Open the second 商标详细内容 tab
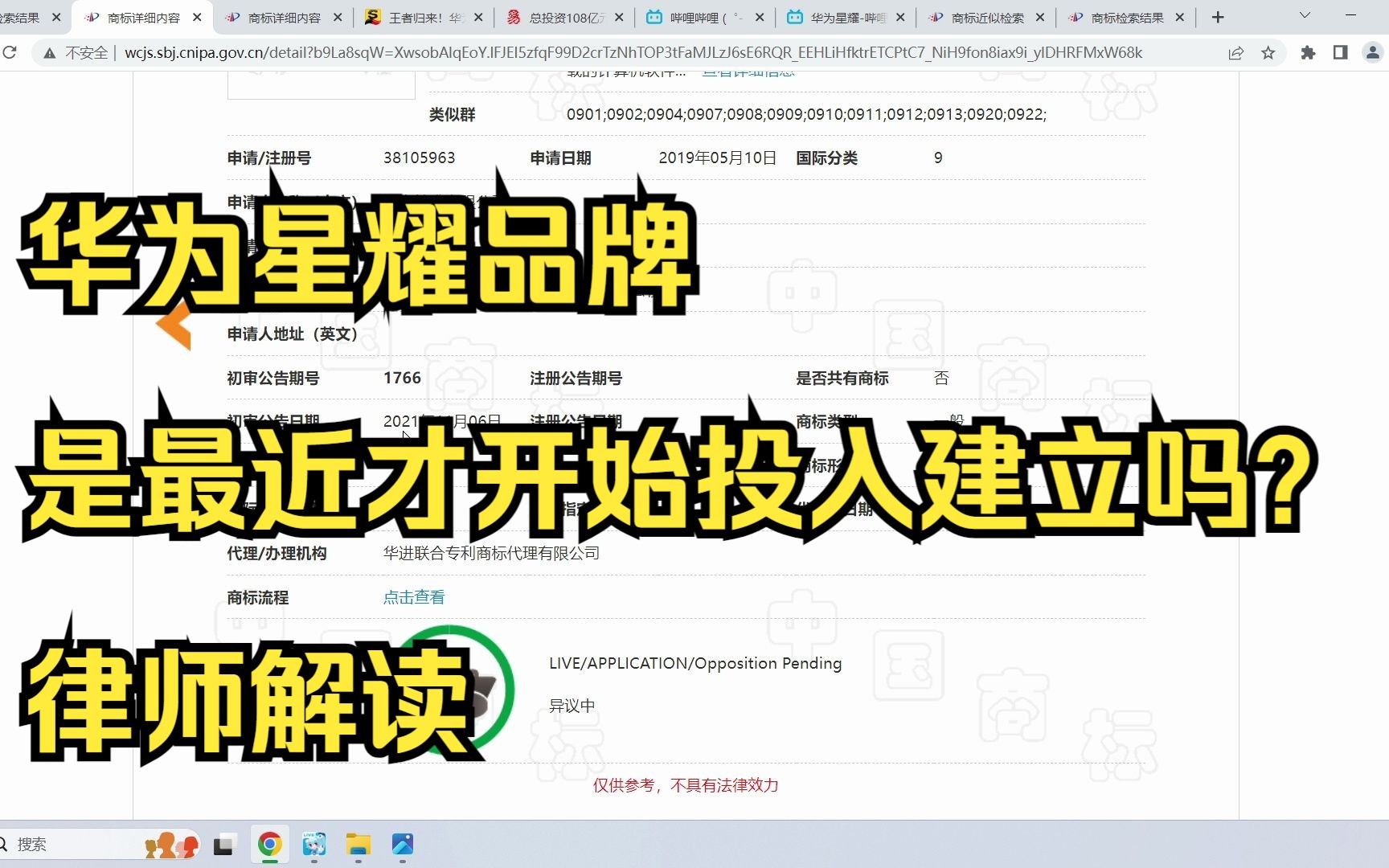The image size is (1389, 868). [x=282, y=17]
